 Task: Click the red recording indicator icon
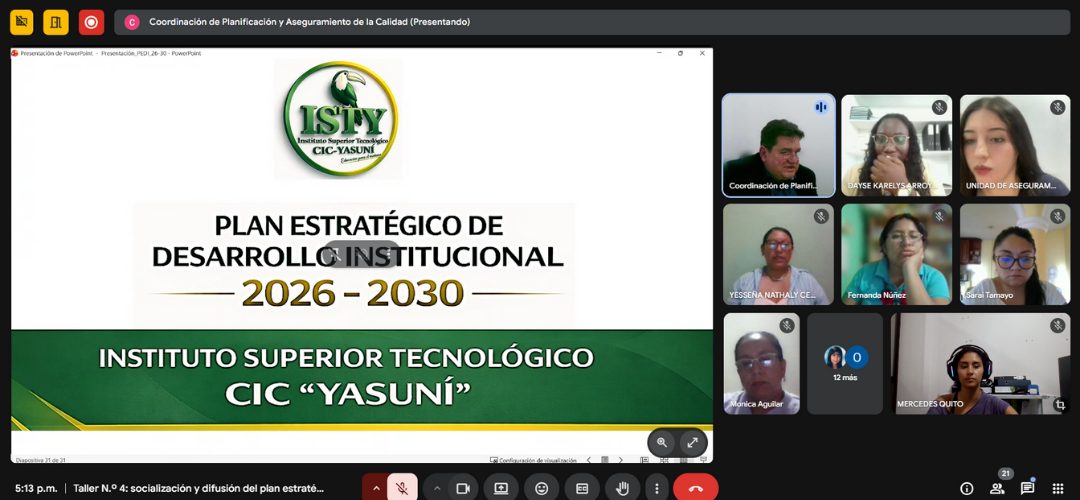coord(91,22)
